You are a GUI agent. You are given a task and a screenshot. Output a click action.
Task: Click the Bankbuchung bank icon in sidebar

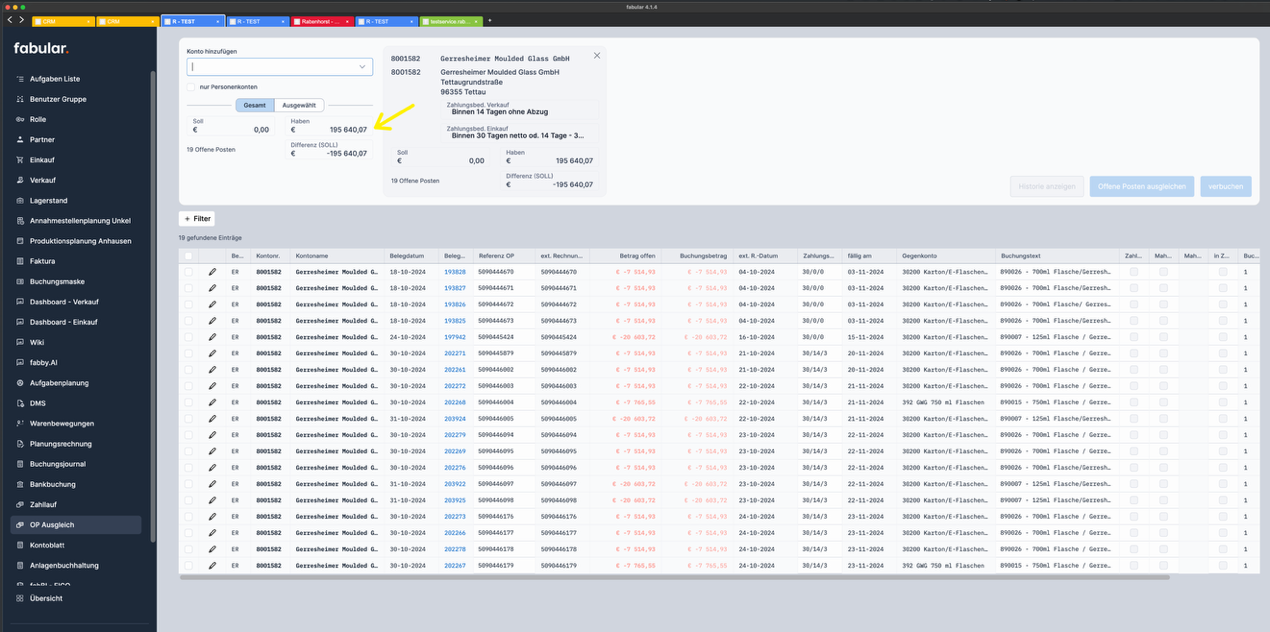[x=20, y=484]
